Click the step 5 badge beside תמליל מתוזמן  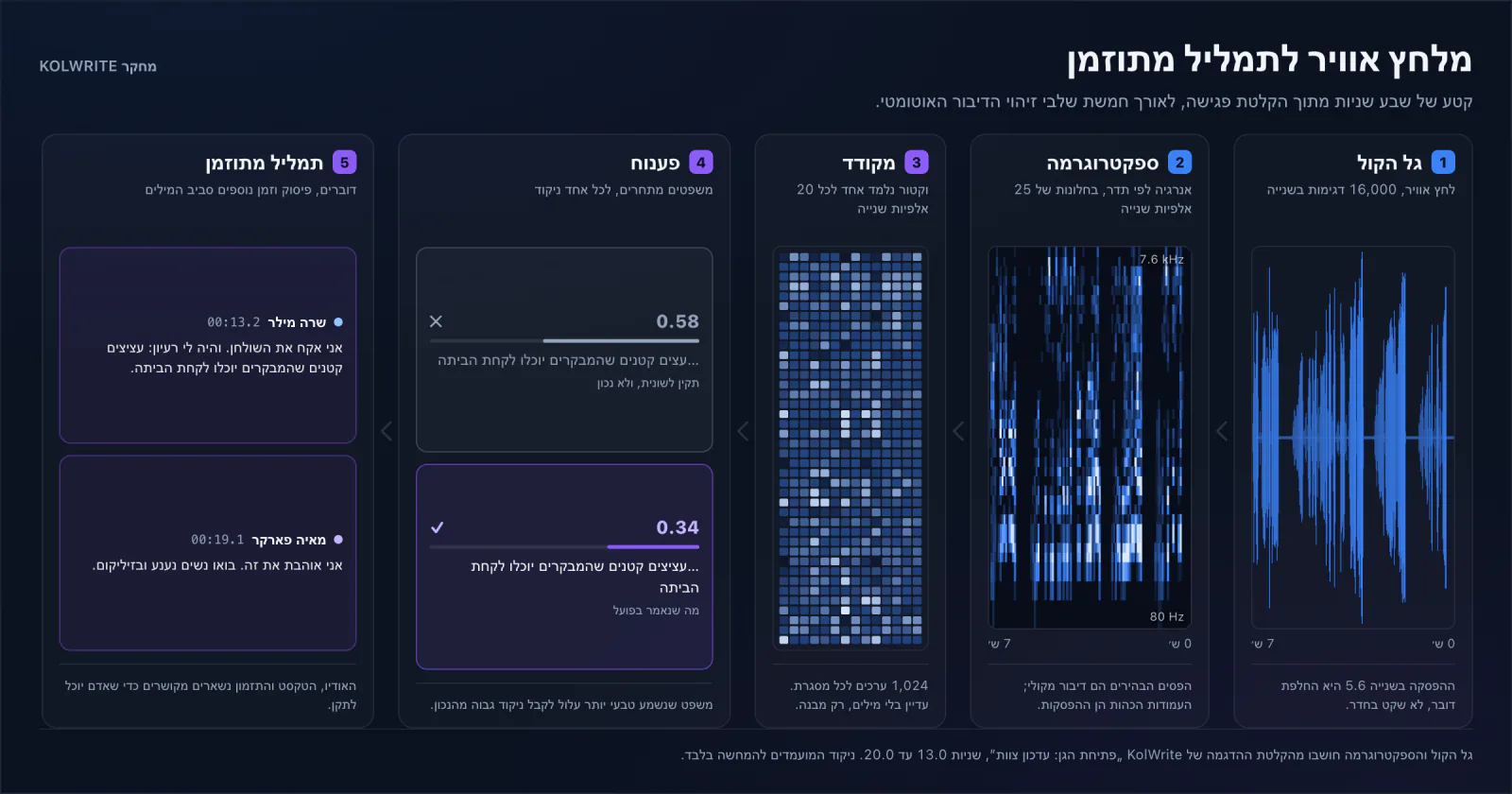pyautogui.click(x=344, y=163)
